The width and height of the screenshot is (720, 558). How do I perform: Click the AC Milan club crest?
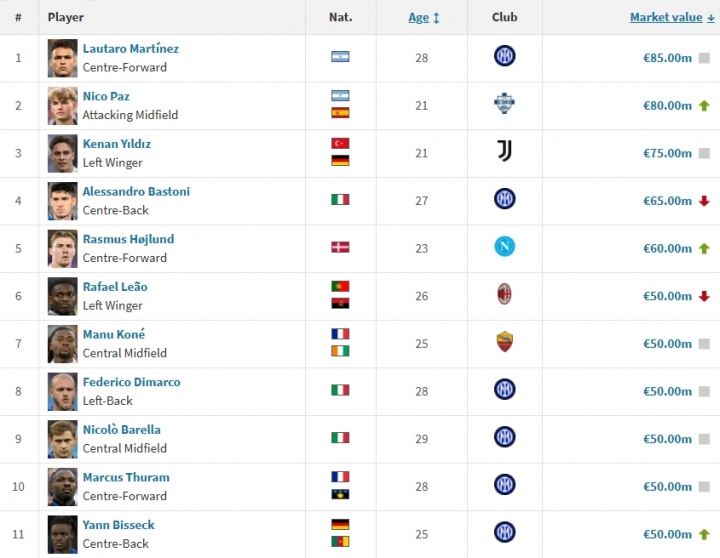504,294
